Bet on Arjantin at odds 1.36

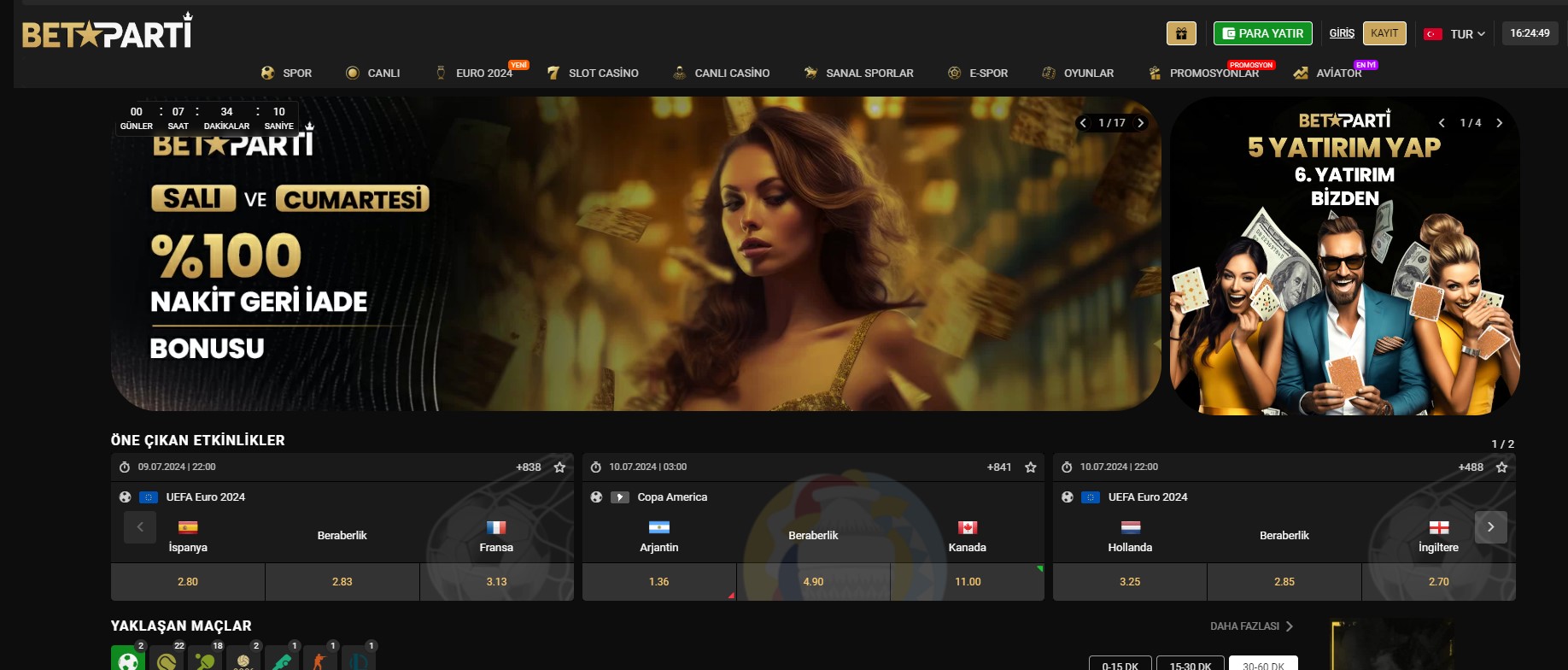pyautogui.click(x=659, y=582)
